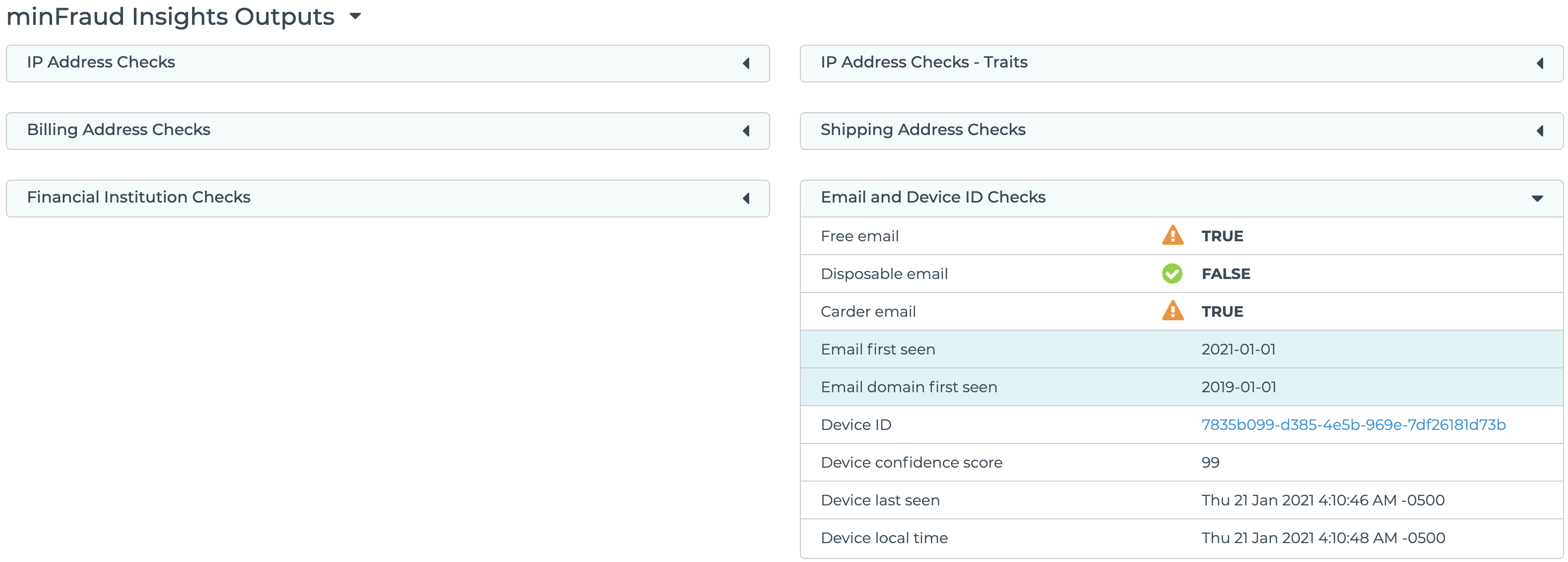This screenshot has height=562, width=1568.
Task: Select the Email domain first seen row
Action: click(x=908, y=387)
